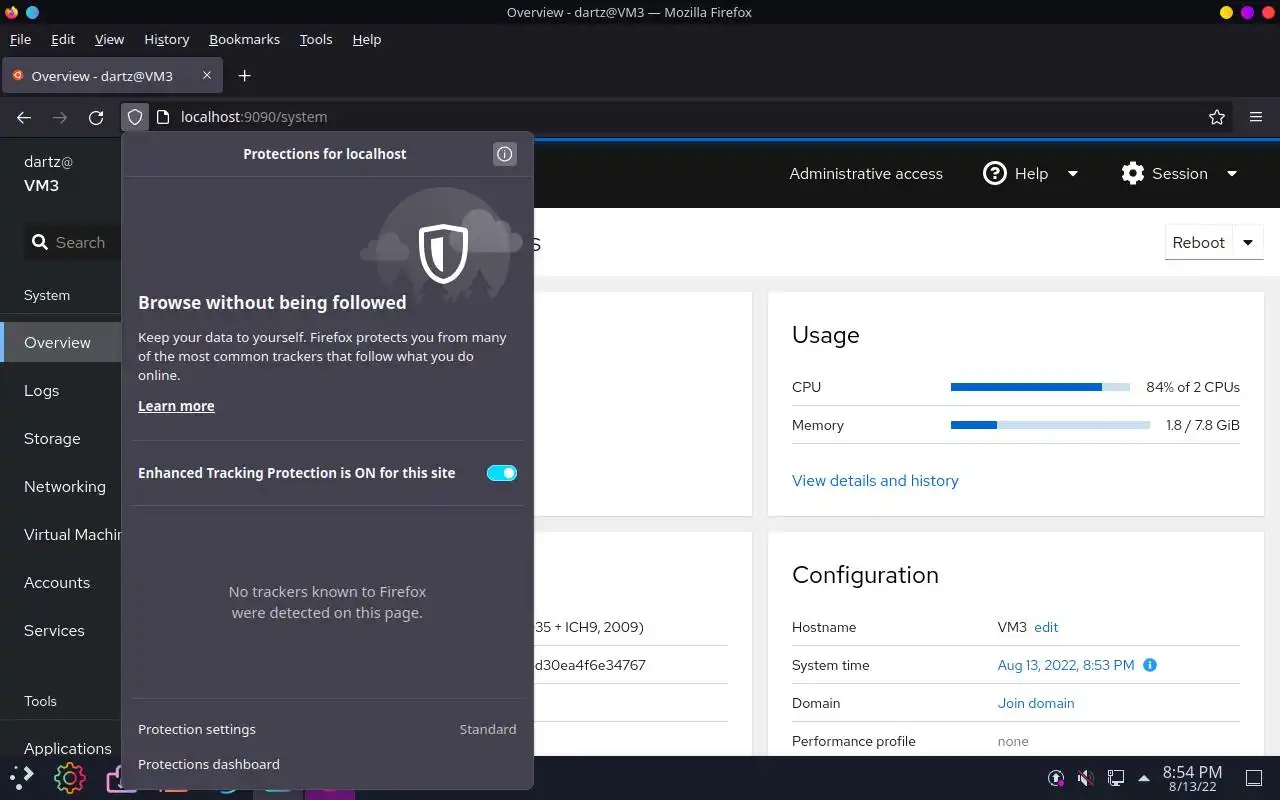Open the KDE application launcher
The width and height of the screenshot is (1280, 800).
[x=21, y=777]
